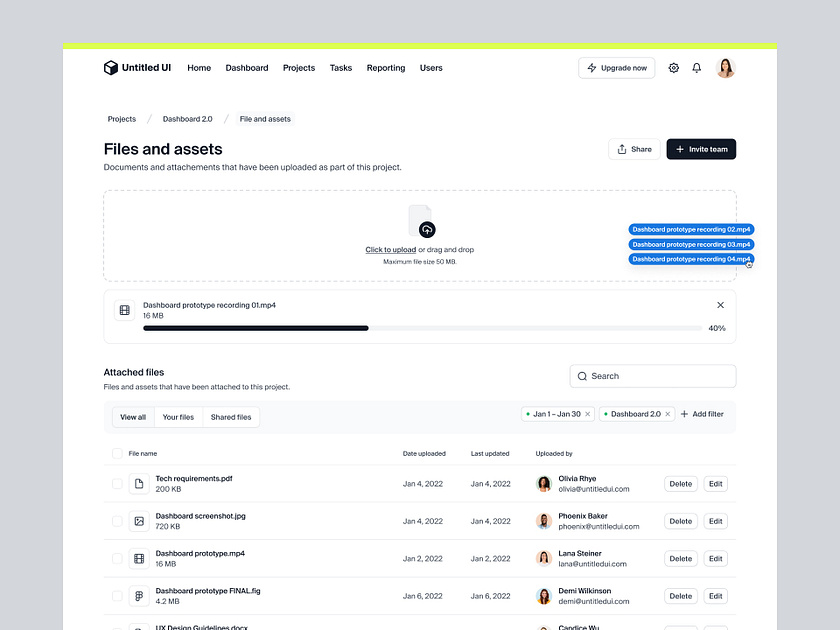Click the video file icon beside Dashboard prototype.mp4
Screen dimensions: 840x630
click(x=138, y=558)
